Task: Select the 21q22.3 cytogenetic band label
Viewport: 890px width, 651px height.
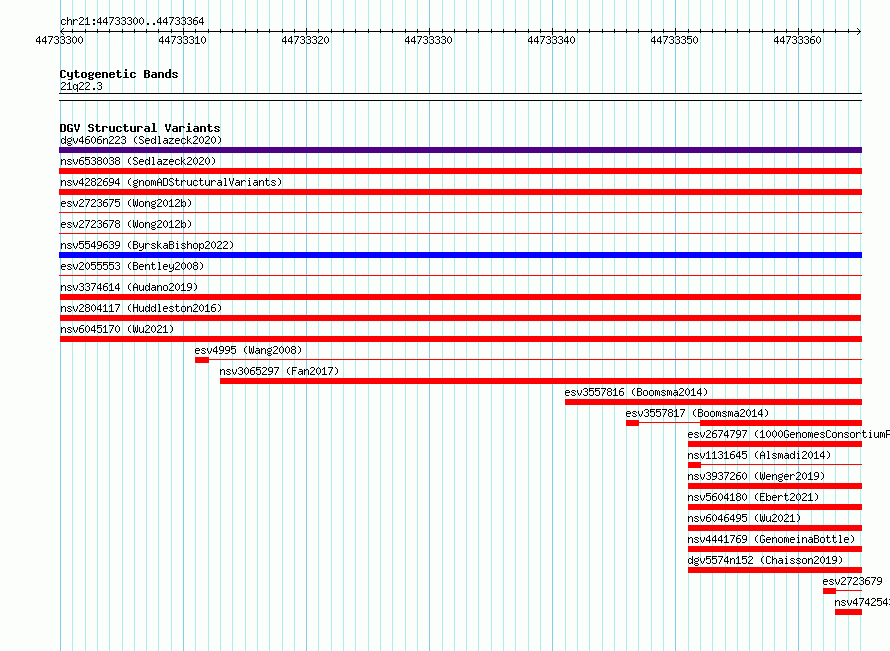Action: point(81,86)
